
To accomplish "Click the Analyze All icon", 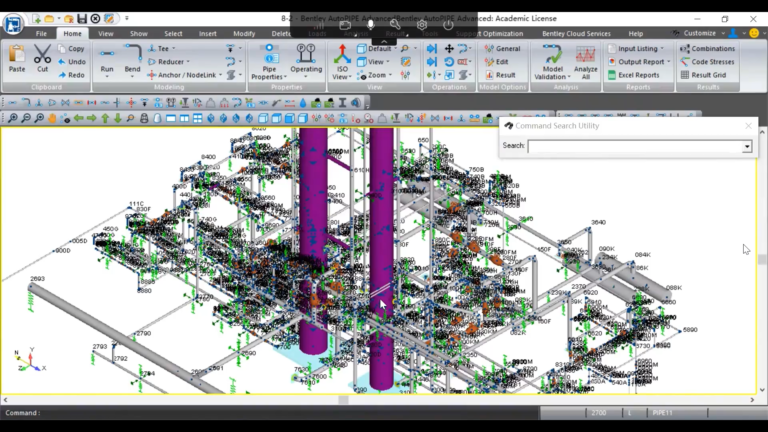I will pos(585,55).
